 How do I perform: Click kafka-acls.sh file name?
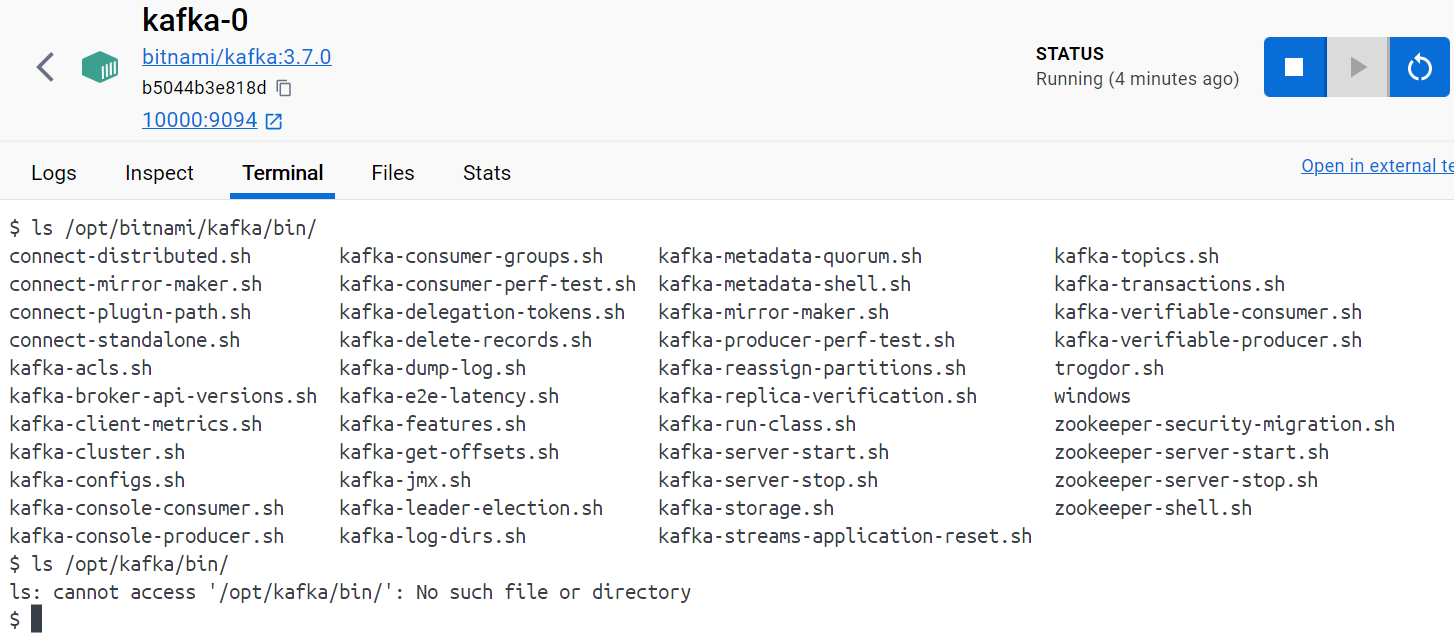(x=81, y=368)
